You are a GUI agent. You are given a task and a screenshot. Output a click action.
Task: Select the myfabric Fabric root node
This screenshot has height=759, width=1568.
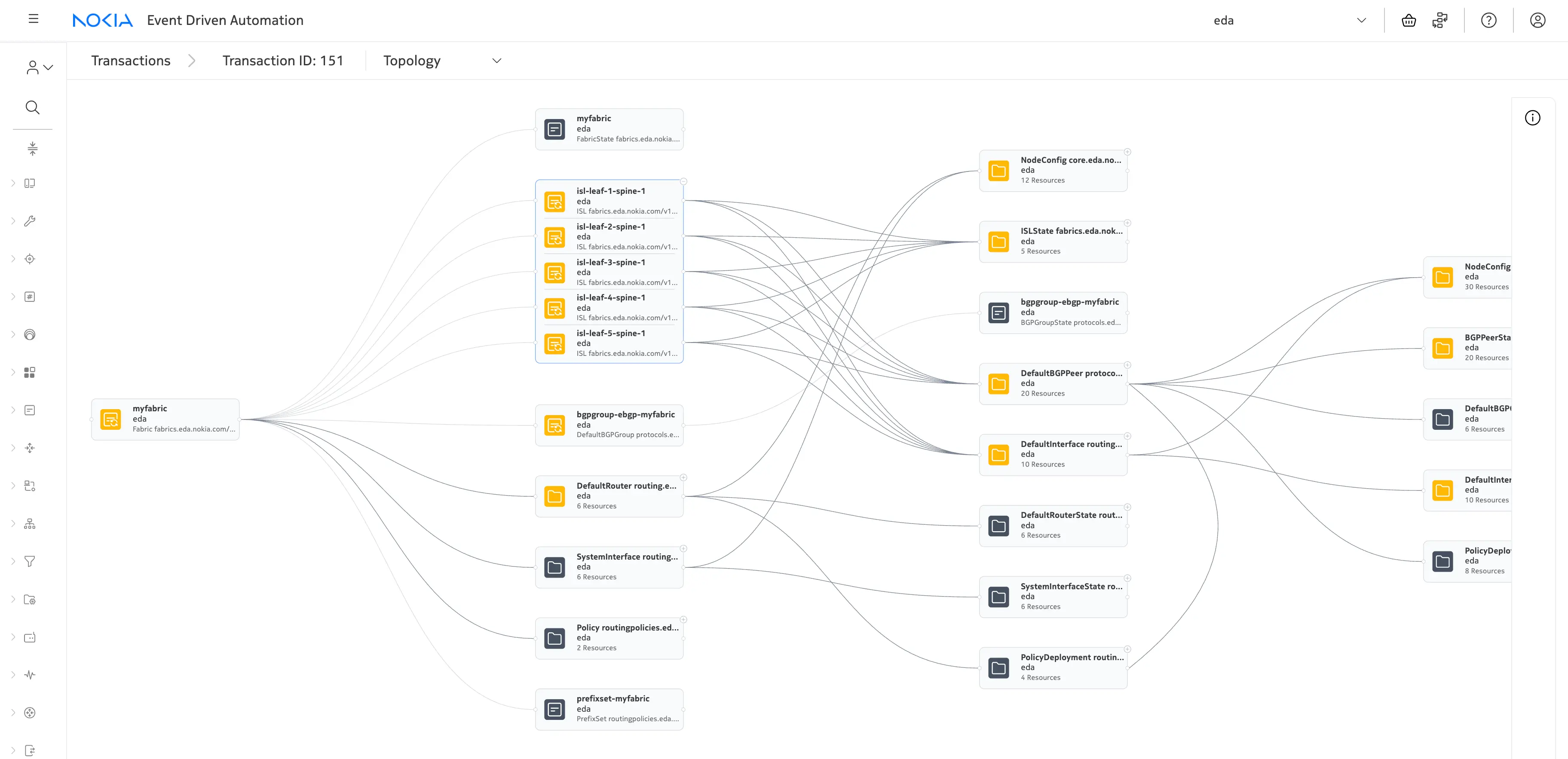(x=165, y=419)
